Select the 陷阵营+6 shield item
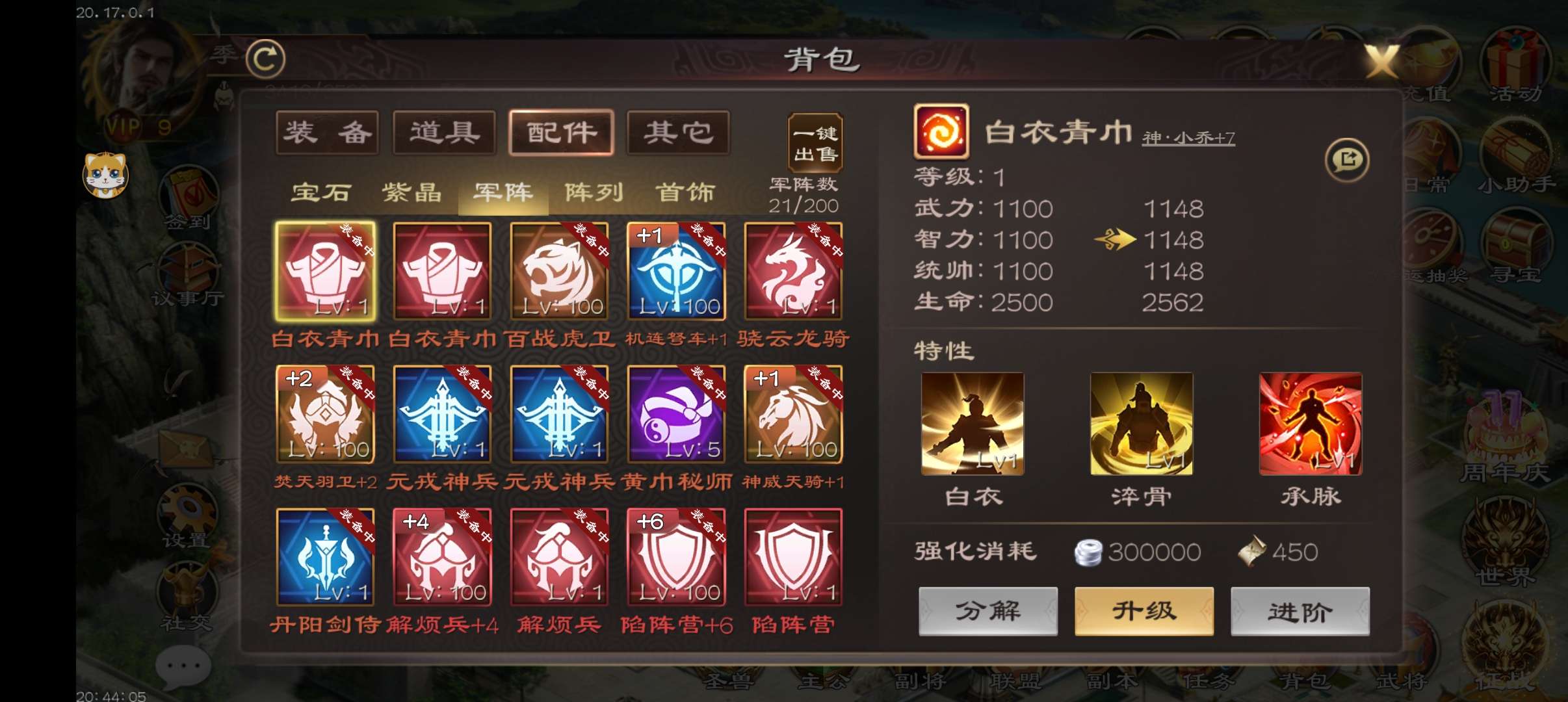Viewport: 1568px width, 702px height. pyautogui.click(x=676, y=557)
